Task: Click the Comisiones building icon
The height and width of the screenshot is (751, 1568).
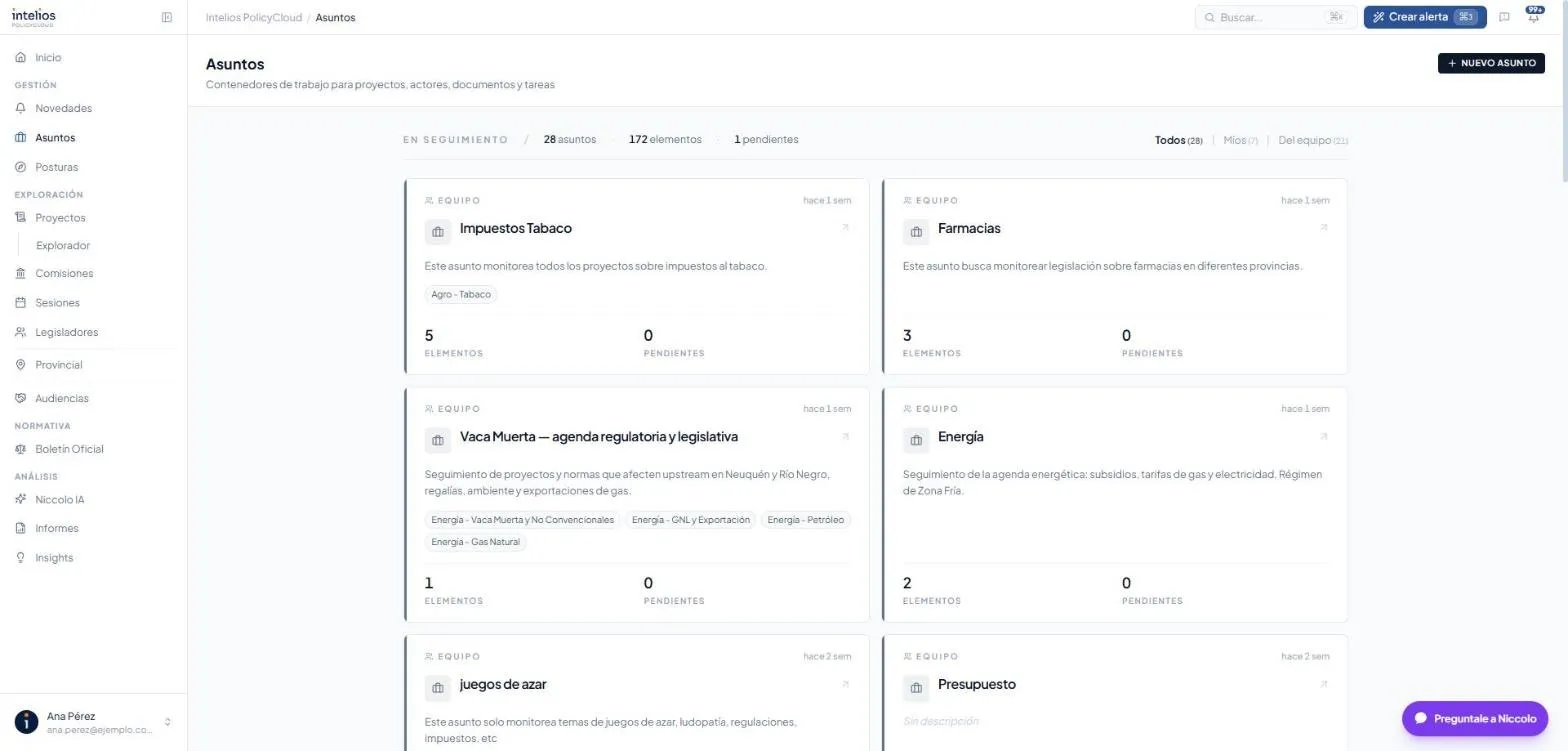Action: 21,273
